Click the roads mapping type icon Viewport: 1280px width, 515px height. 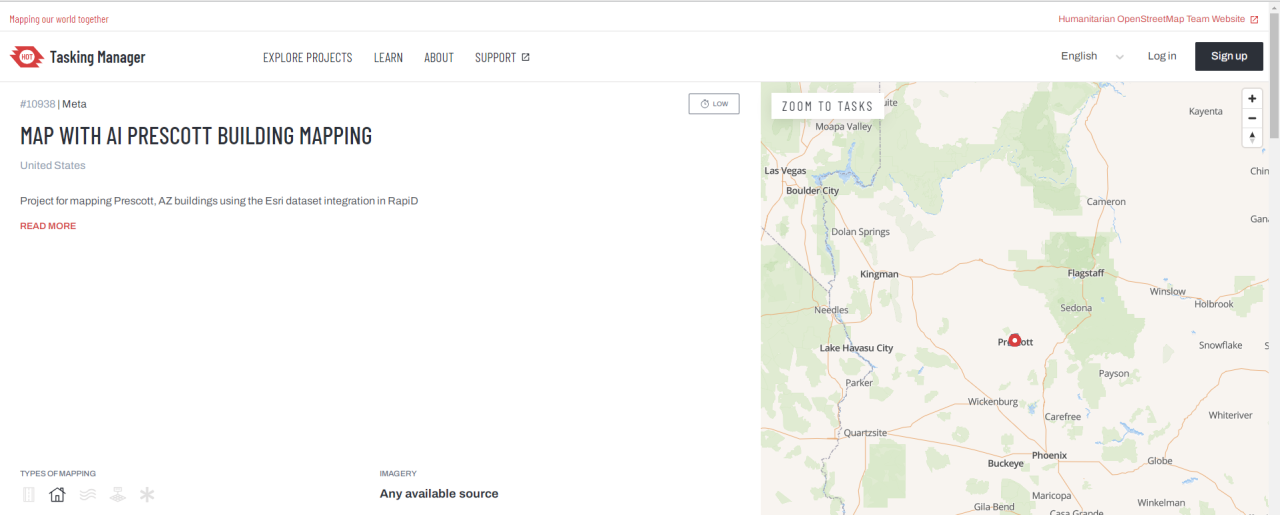(28, 494)
